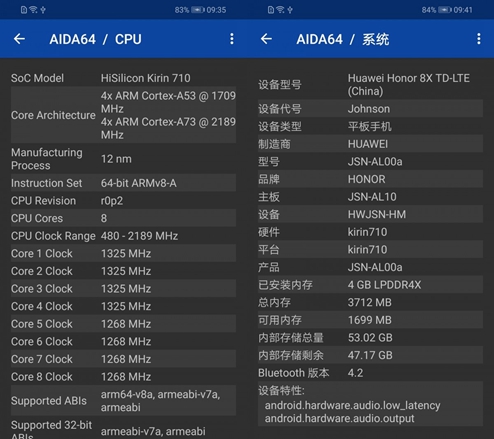Select the 内部存储剩余 47.17 GB row

click(370, 355)
